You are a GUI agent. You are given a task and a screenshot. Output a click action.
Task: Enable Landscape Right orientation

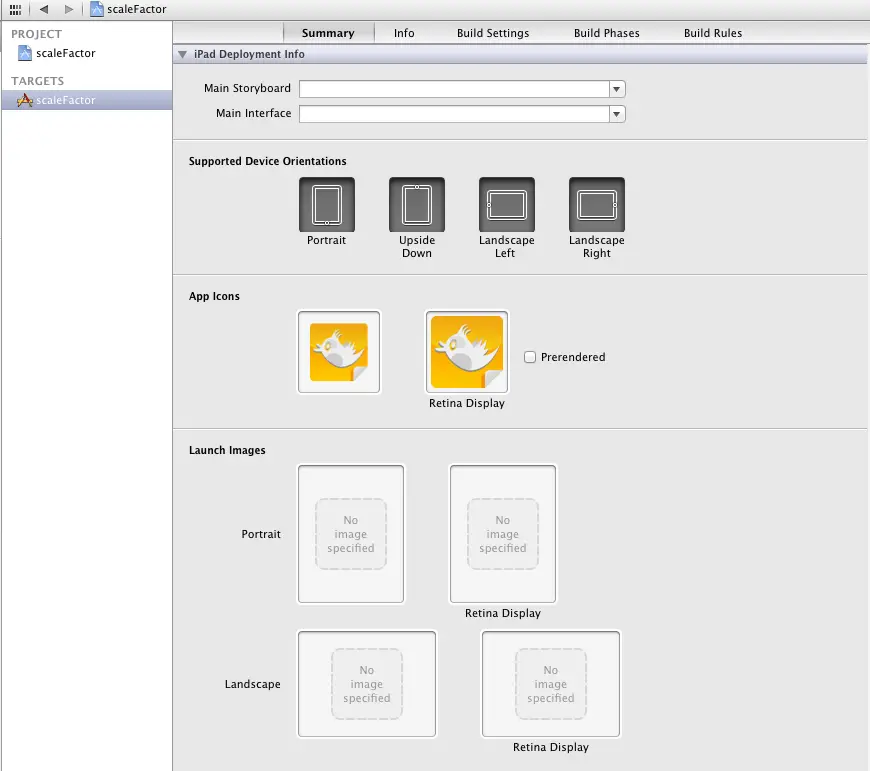pyautogui.click(x=597, y=205)
